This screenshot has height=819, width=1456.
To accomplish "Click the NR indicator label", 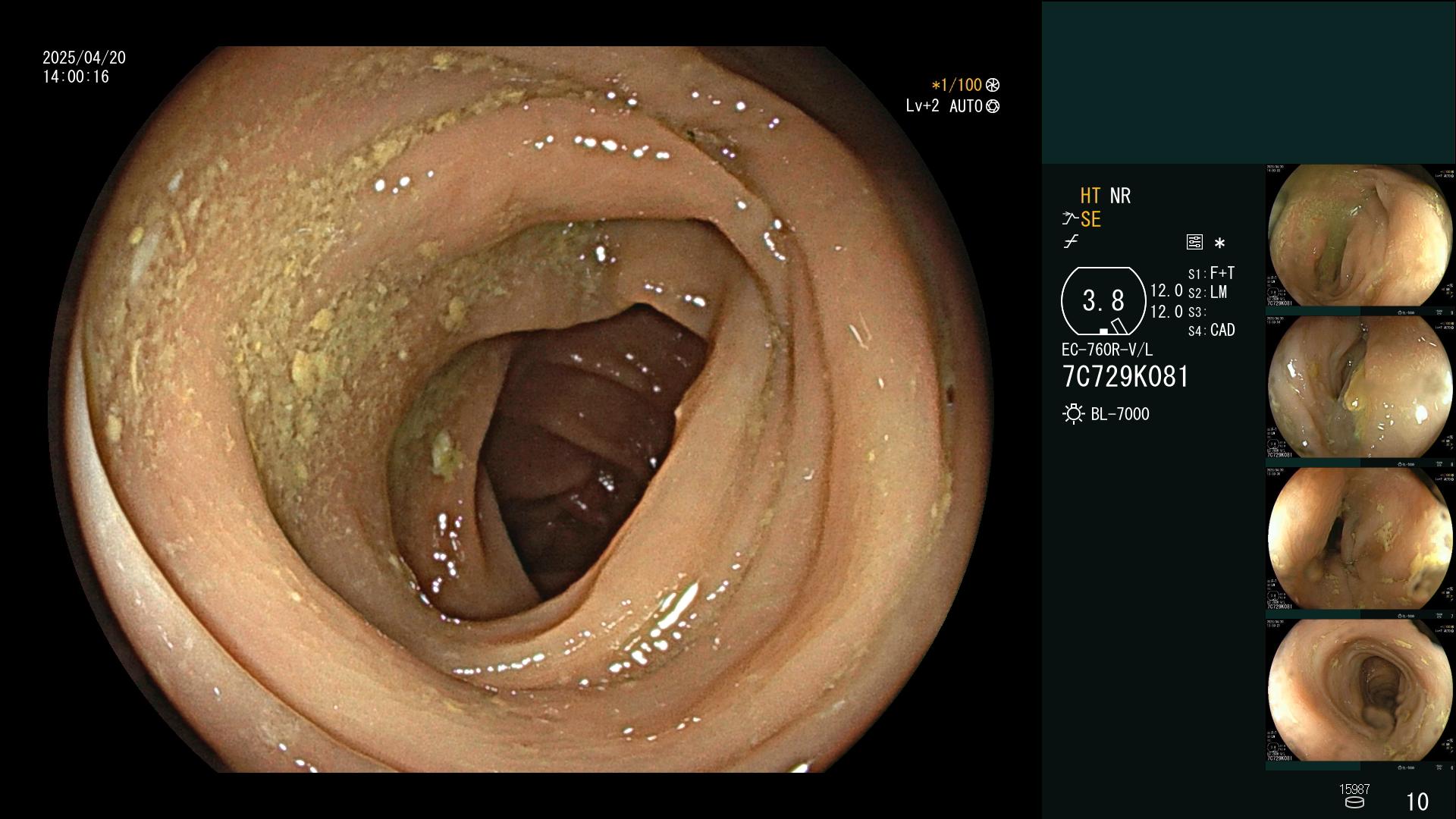I will click(x=1120, y=196).
